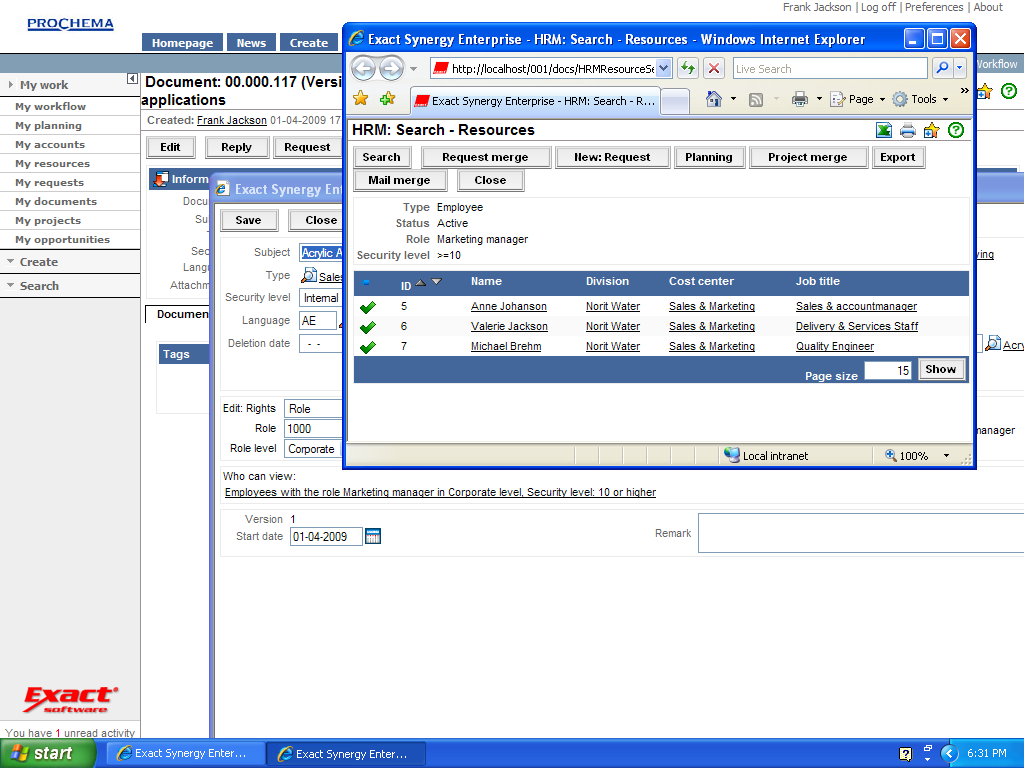Click the Planning button

[x=709, y=157]
